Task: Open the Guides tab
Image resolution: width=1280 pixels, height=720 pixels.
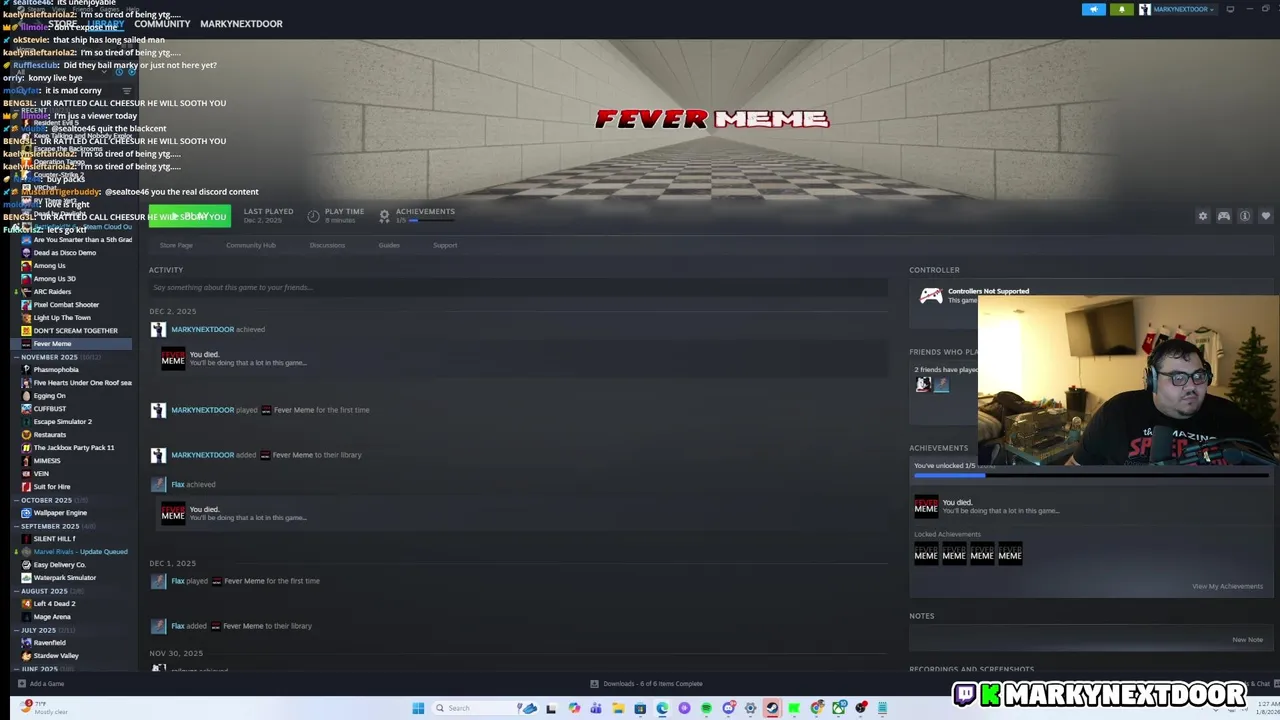Action: click(389, 245)
